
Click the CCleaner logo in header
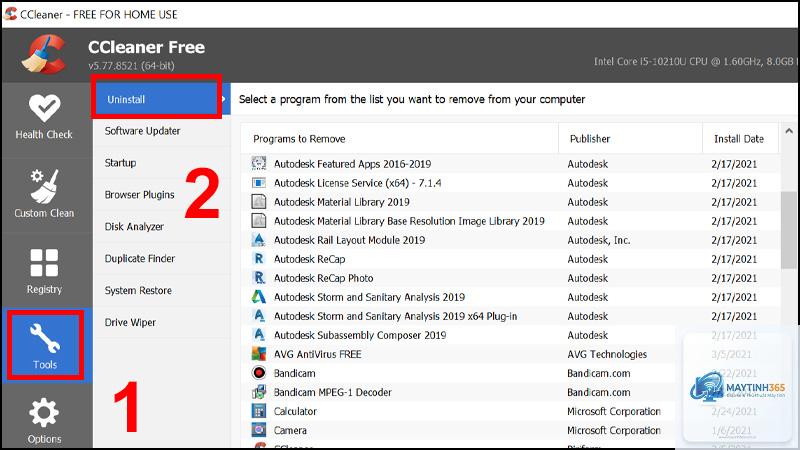44,55
